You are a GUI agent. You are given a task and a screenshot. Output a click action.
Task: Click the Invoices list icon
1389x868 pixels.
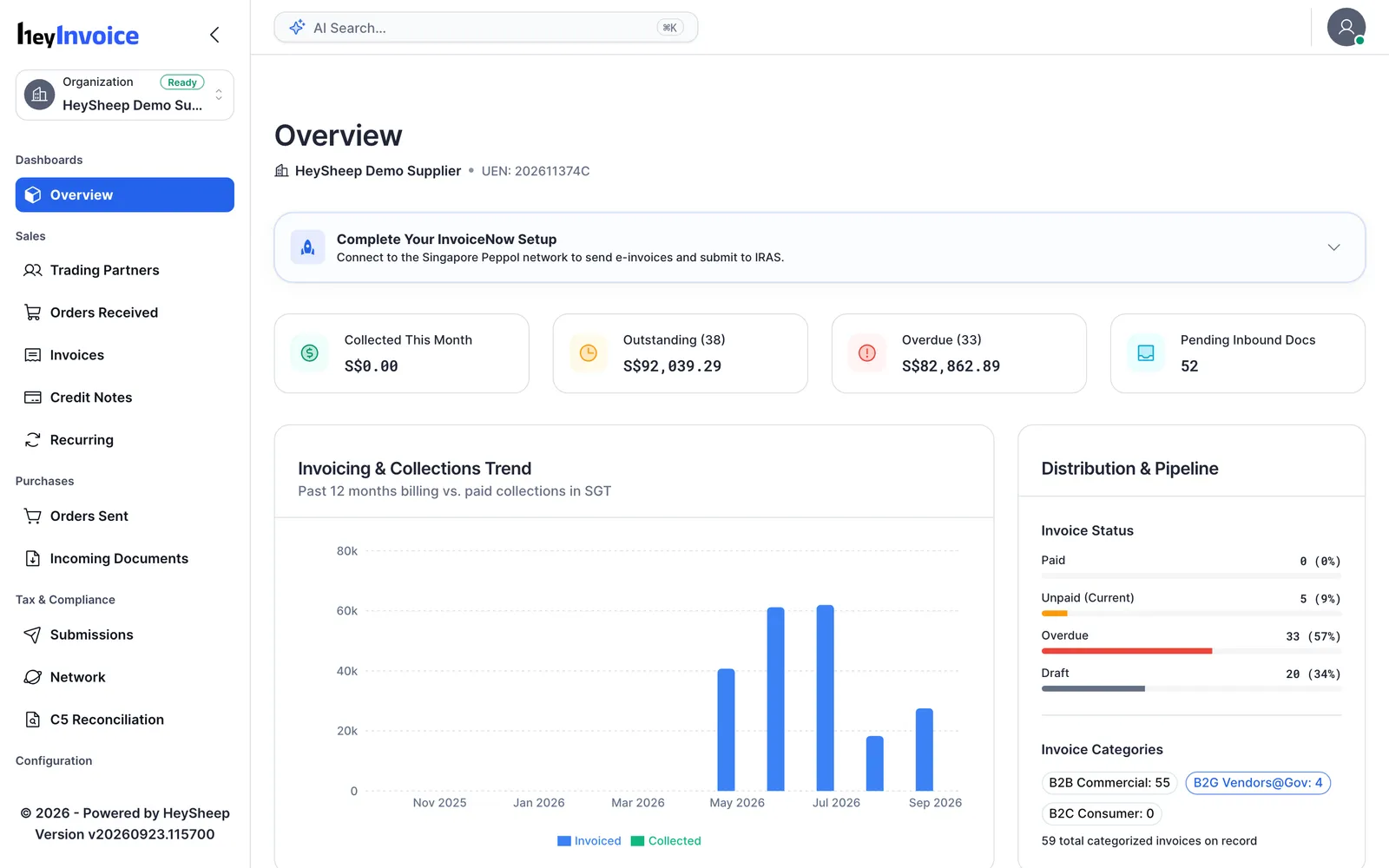pos(33,355)
